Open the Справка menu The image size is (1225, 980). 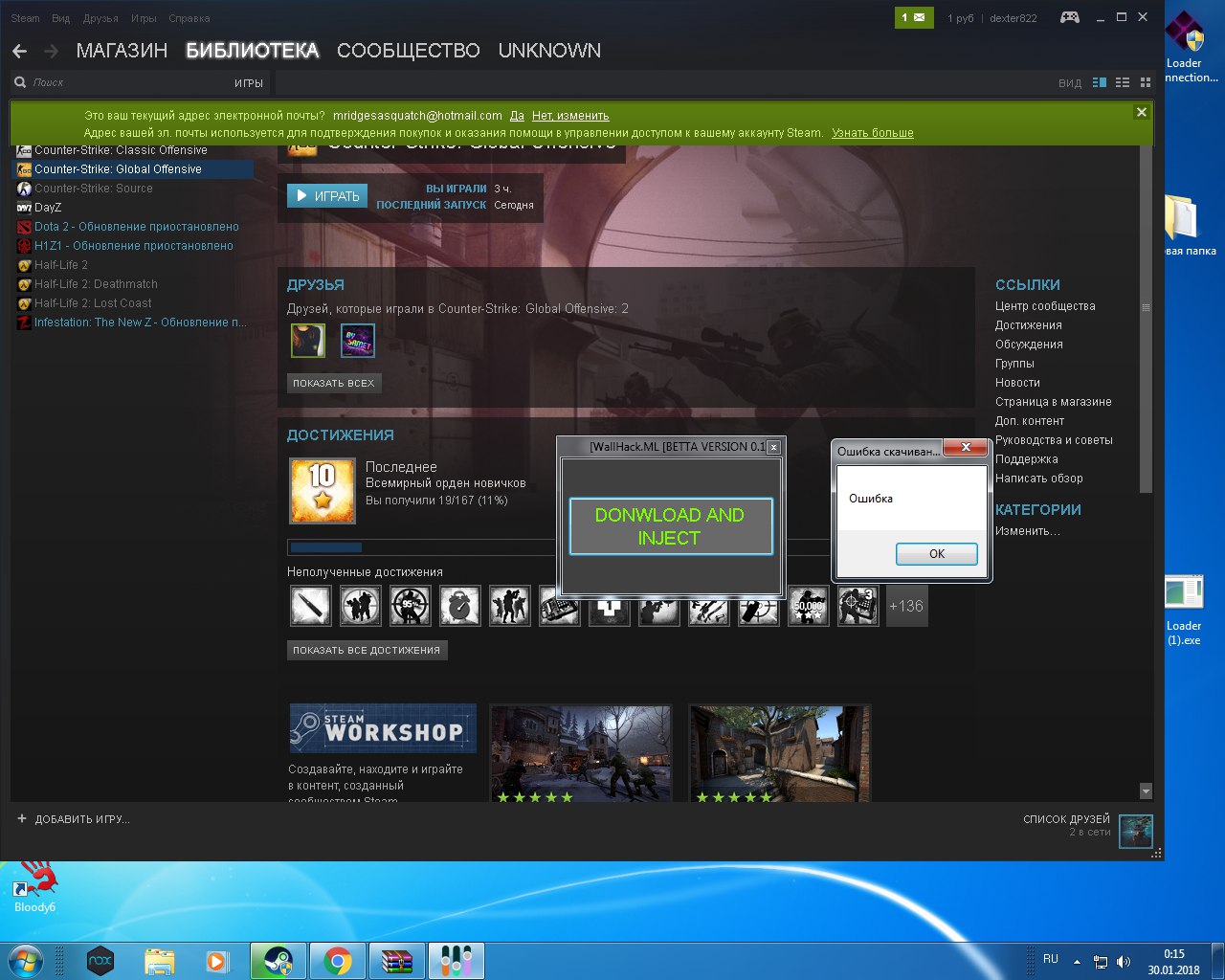coord(189,18)
